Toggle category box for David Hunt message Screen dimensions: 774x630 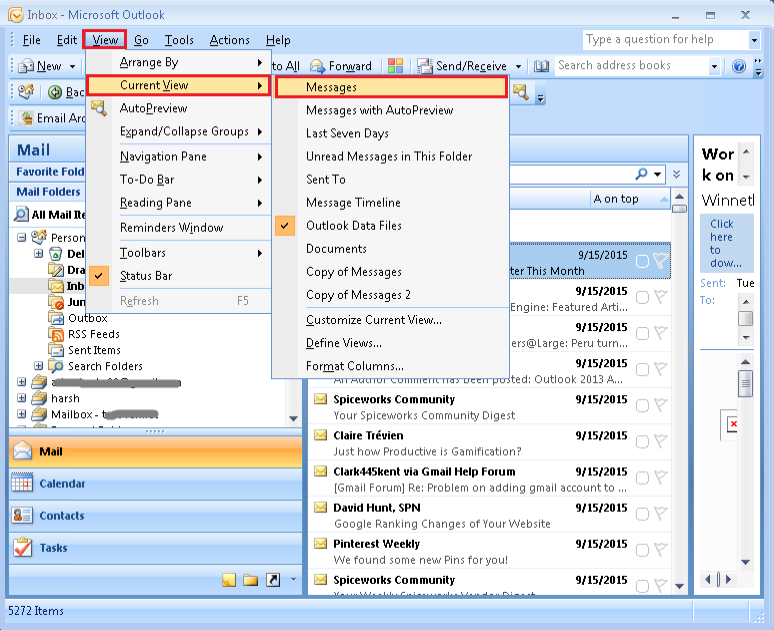pyautogui.click(x=642, y=514)
